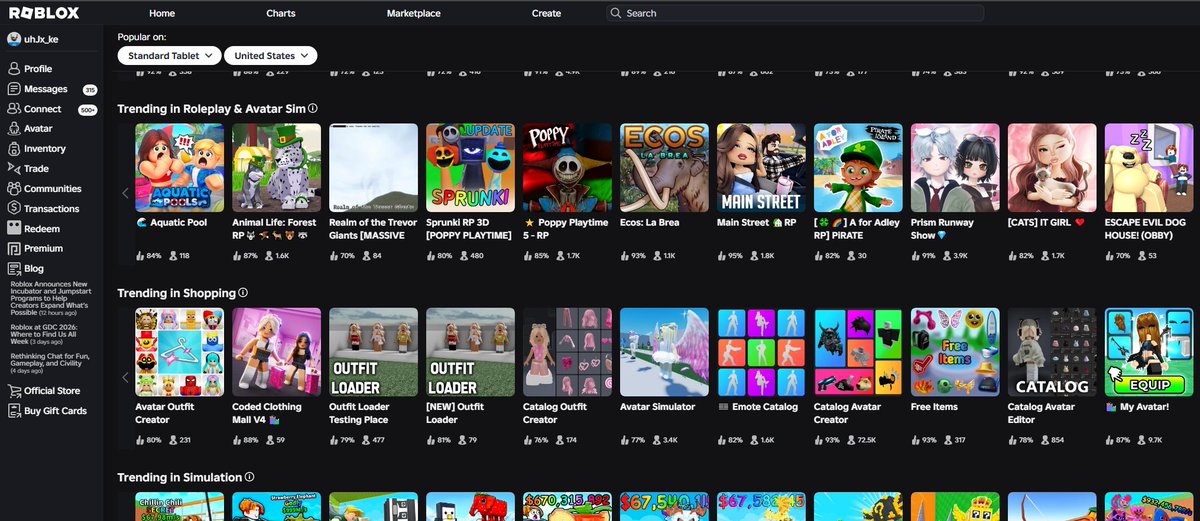Open Catalog Outfit Creator thumbnail
The width and height of the screenshot is (1200, 521).
coord(568,352)
